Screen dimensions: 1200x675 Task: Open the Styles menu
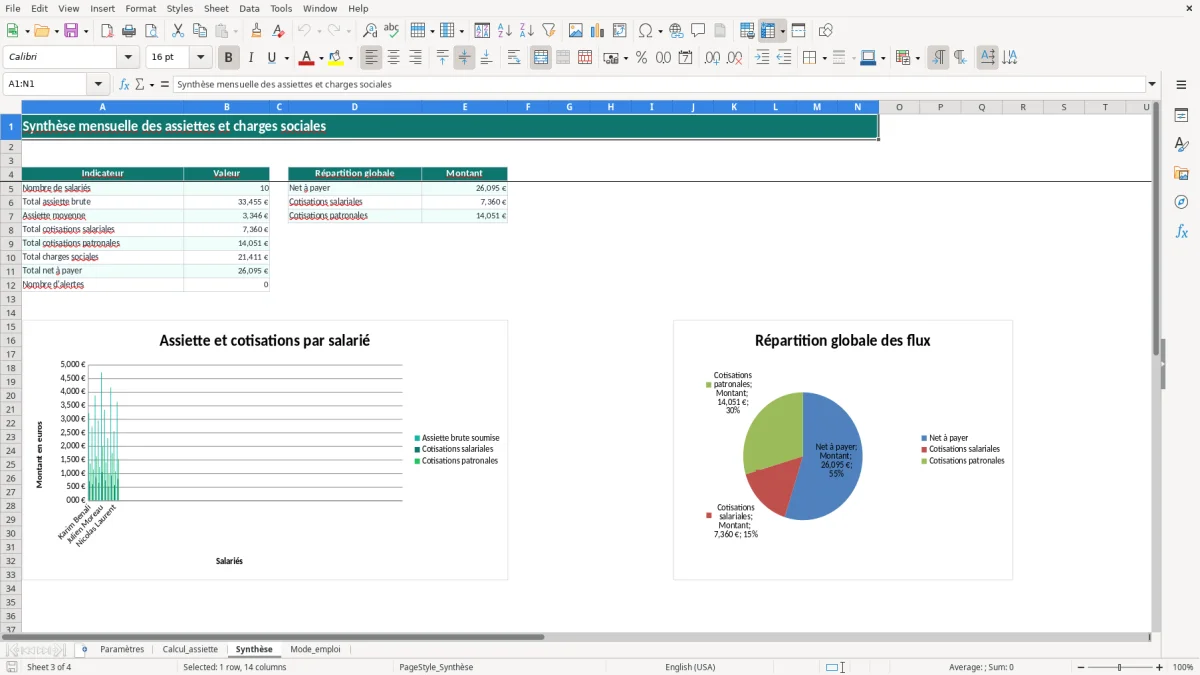coord(180,8)
